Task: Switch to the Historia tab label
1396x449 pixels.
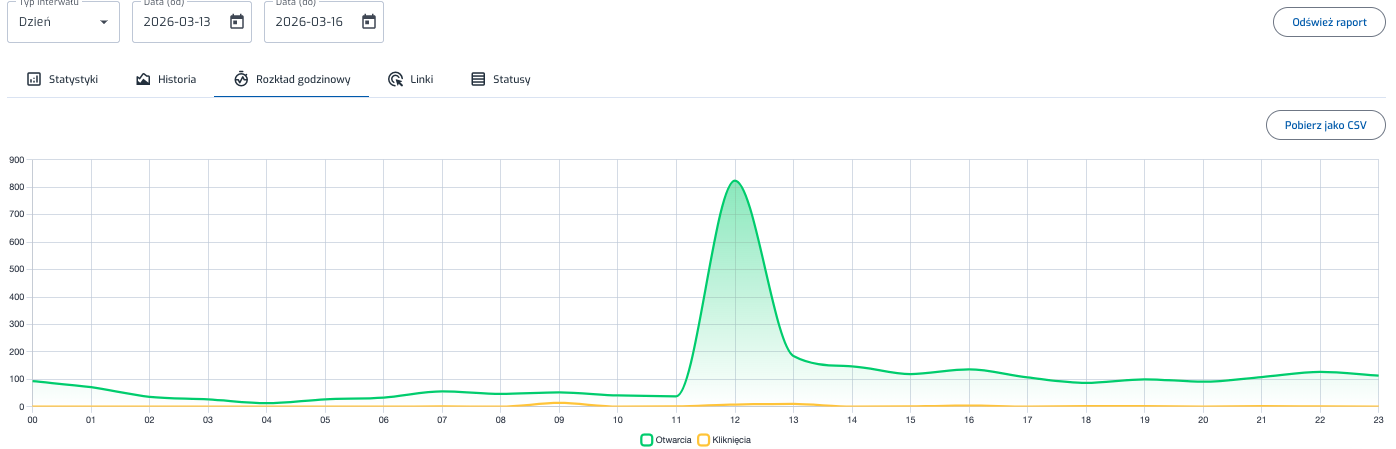Action: coord(177,79)
